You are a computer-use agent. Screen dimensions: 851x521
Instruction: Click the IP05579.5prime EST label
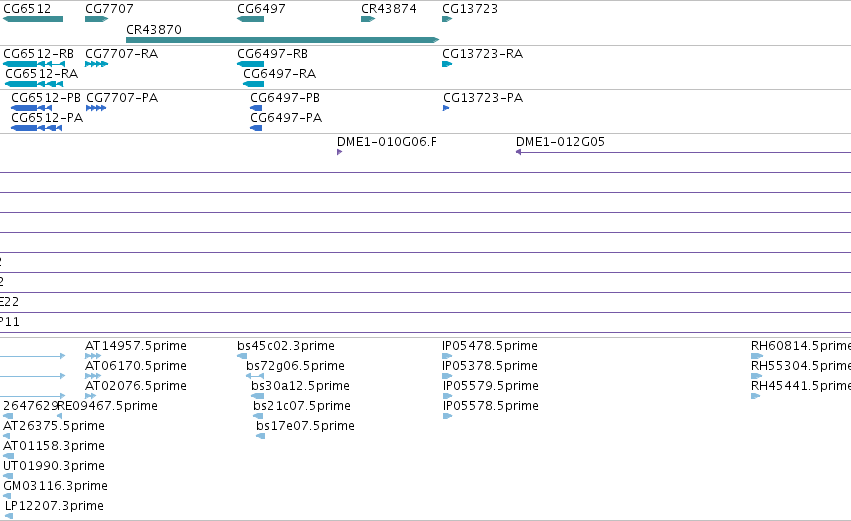point(491,386)
